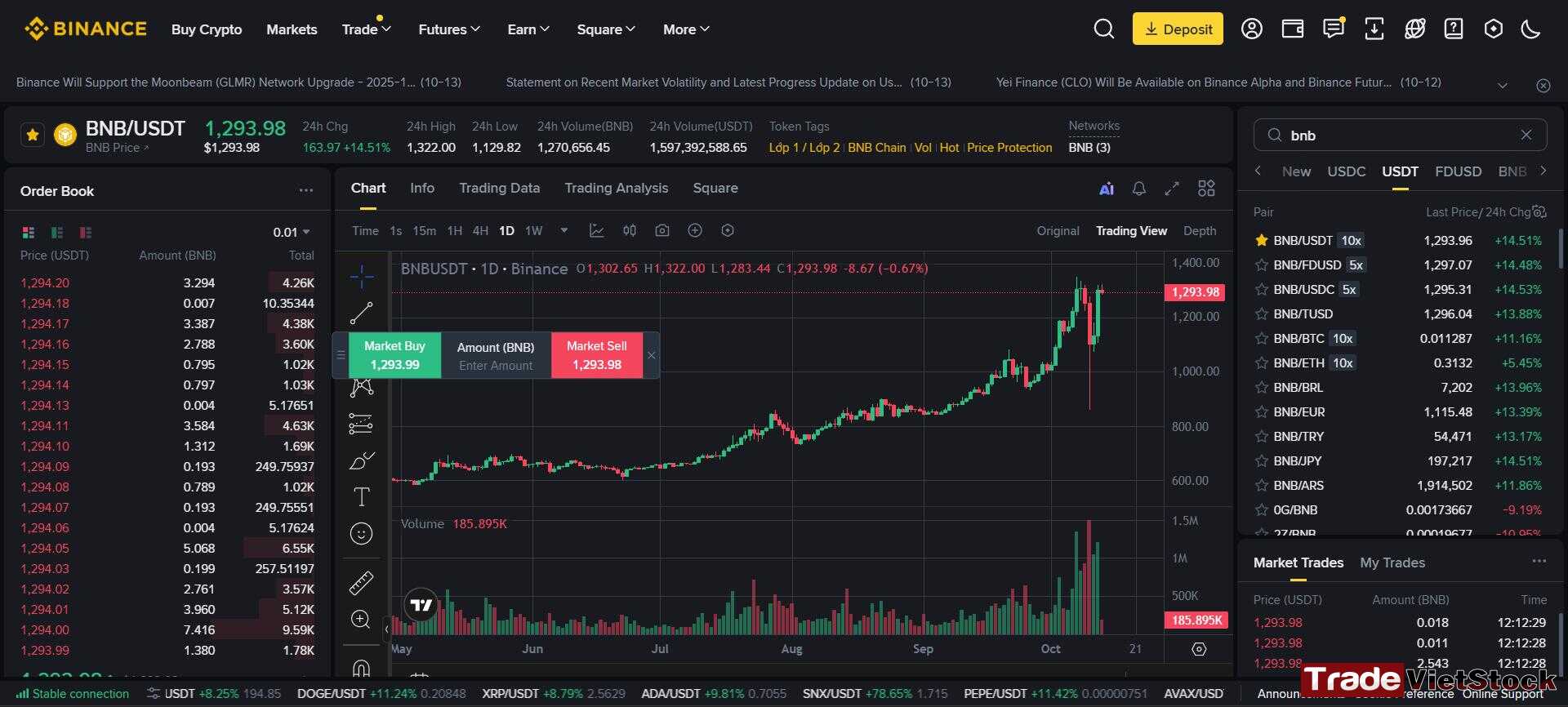Select the trend line drawing tool
The width and height of the screenshot is (1568, 707).
[x=361, y=313]
